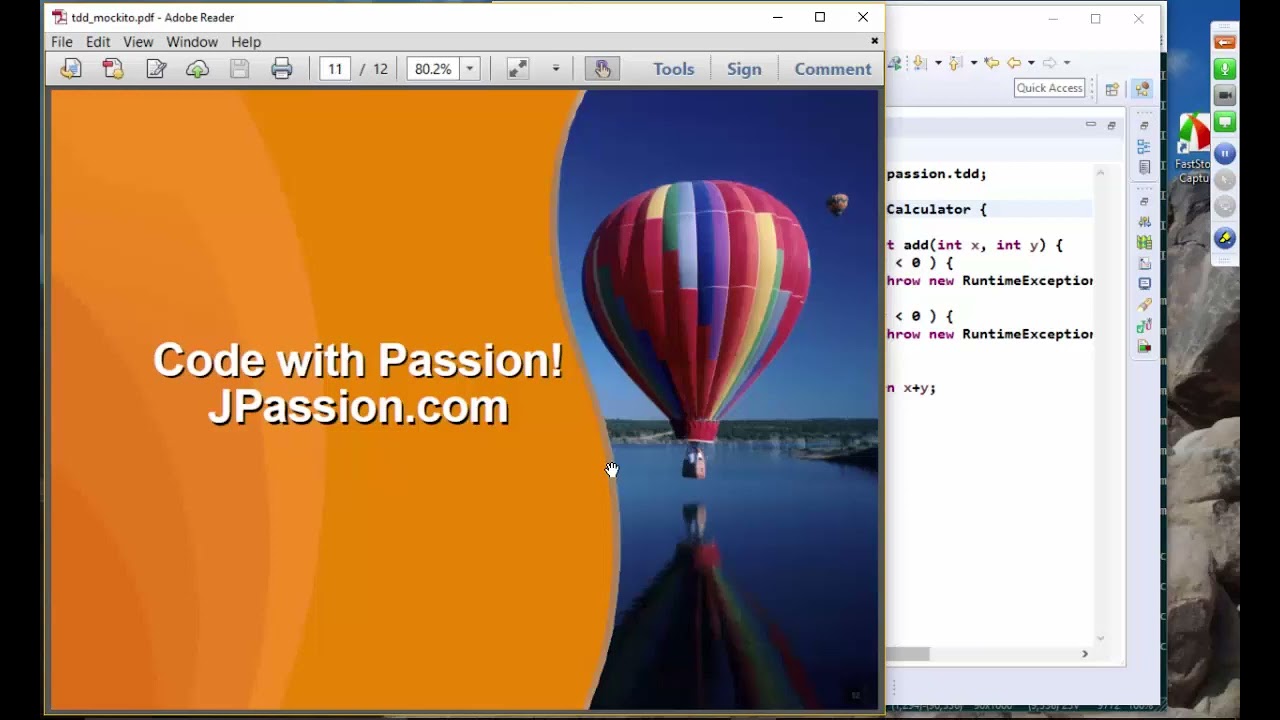The width and height of the screenshot is (1280, 720).
Task: Click the Open file icon in Adobe Reader
Action: click(70, 68)
